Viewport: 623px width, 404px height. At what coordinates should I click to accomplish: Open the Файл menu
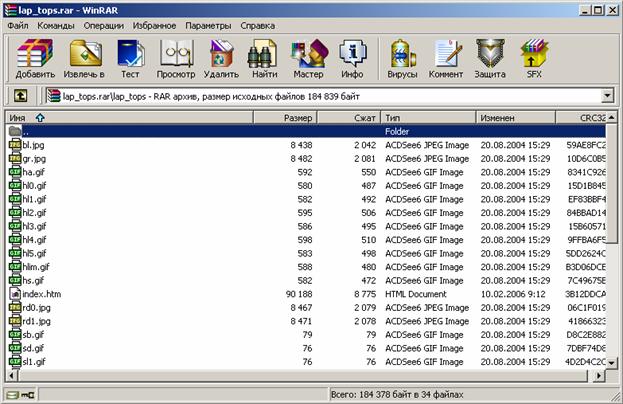pos(17,24)
